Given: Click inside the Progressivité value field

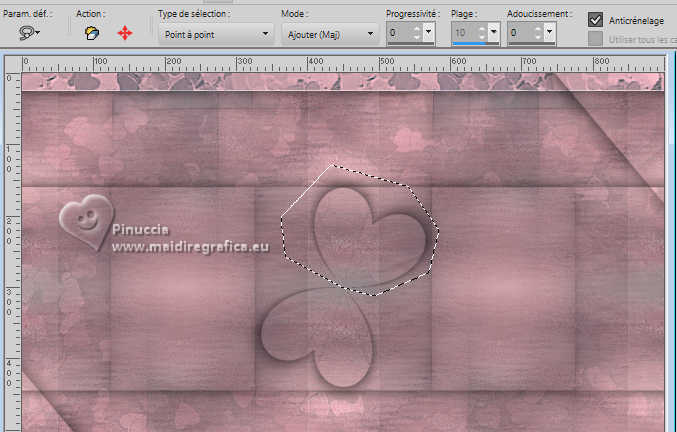Looking at the screenshot, I should click(399, 32).
